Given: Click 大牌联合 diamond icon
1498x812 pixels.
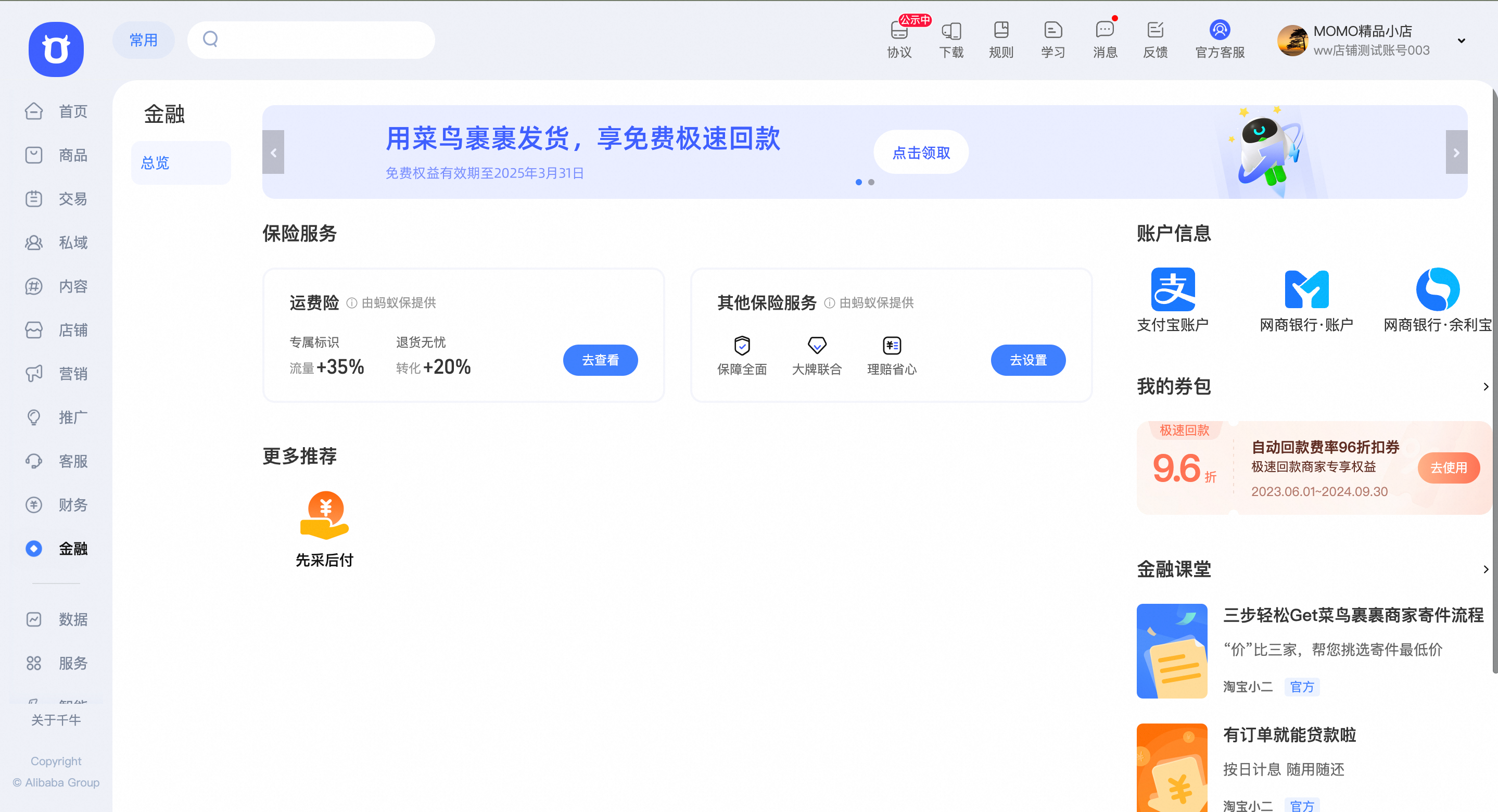Looking at the screenshot, I should coord(817,346).
